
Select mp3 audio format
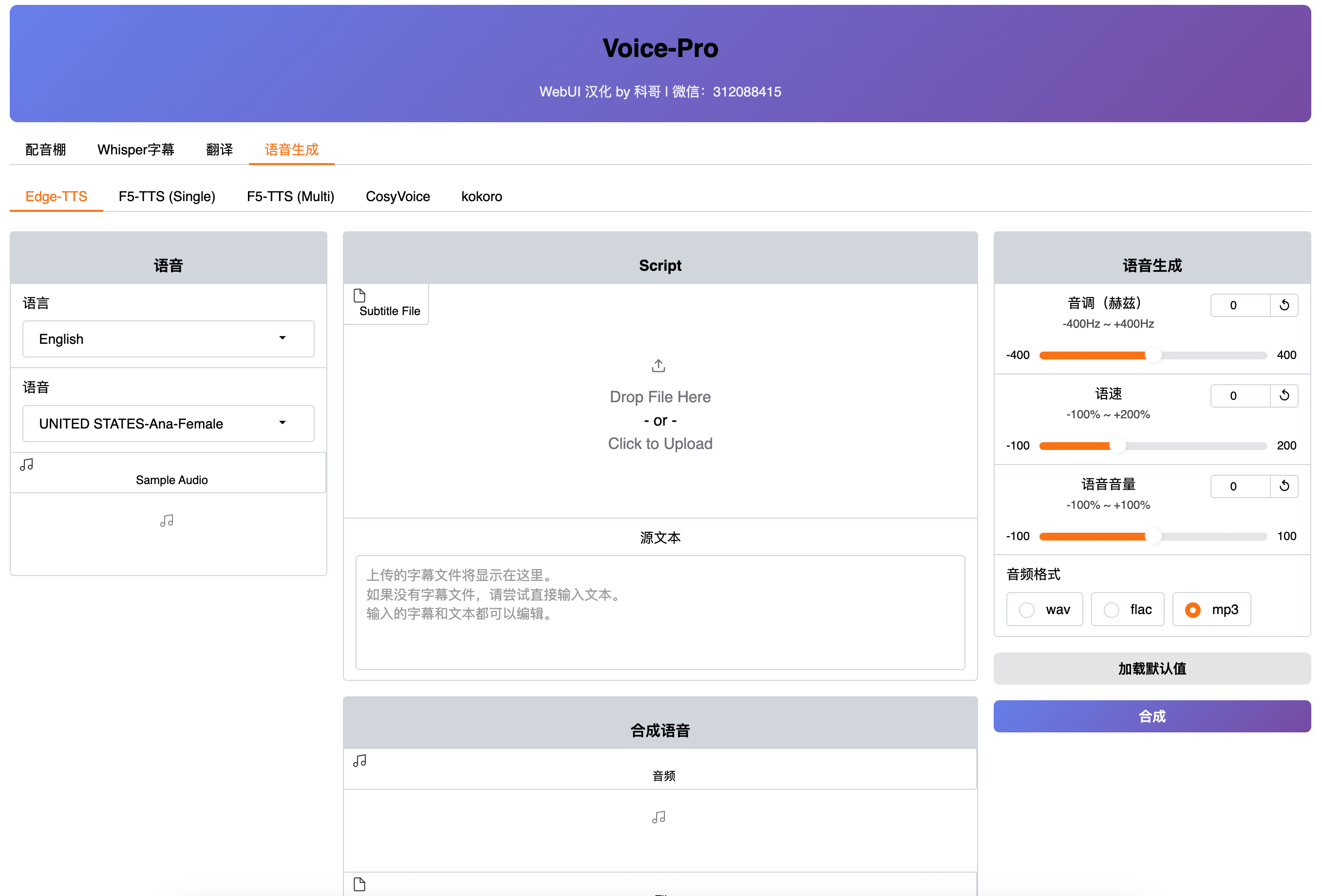pyautogui.click(x=1193, y=610)
